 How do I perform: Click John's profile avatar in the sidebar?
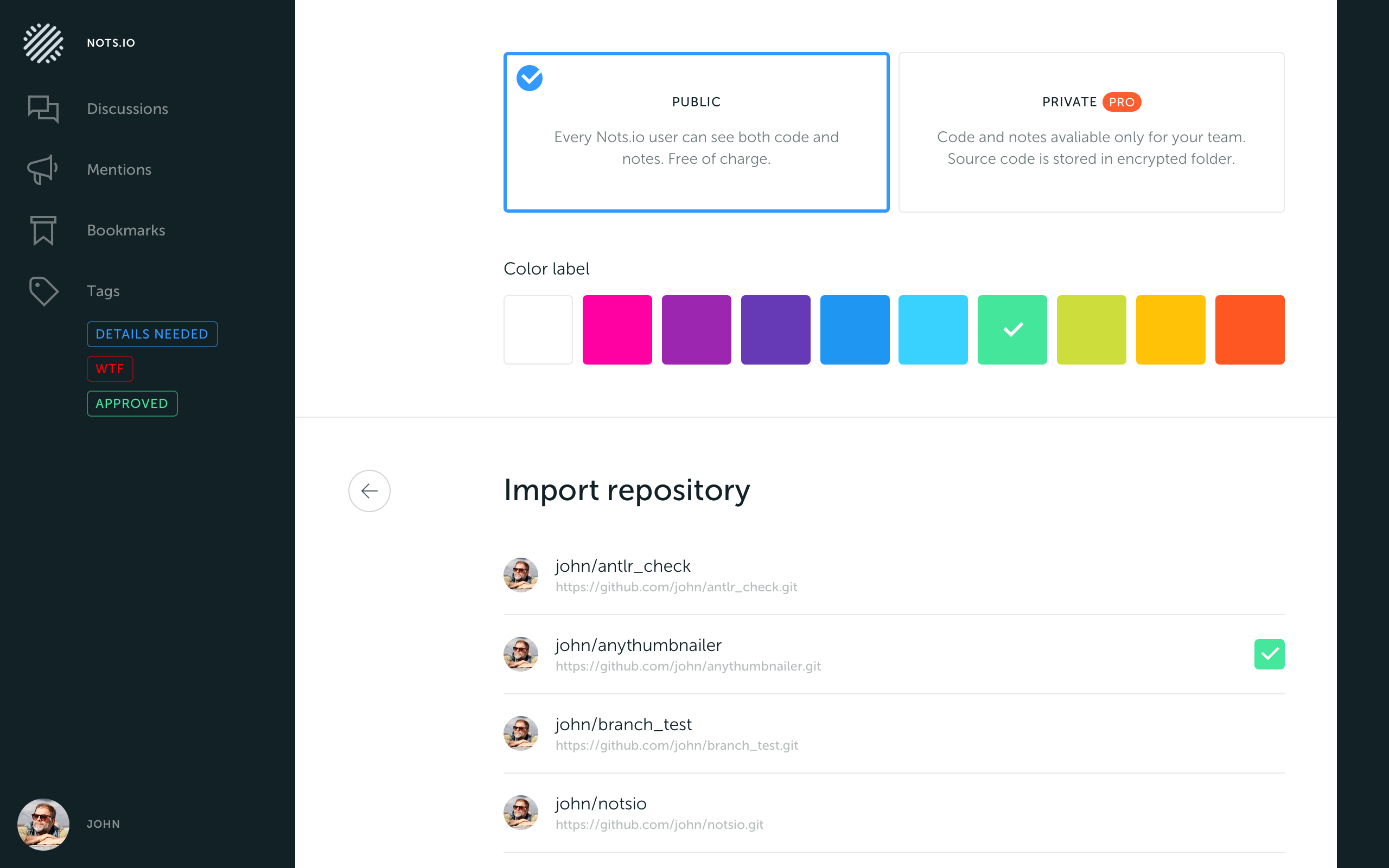pos(43,825)
